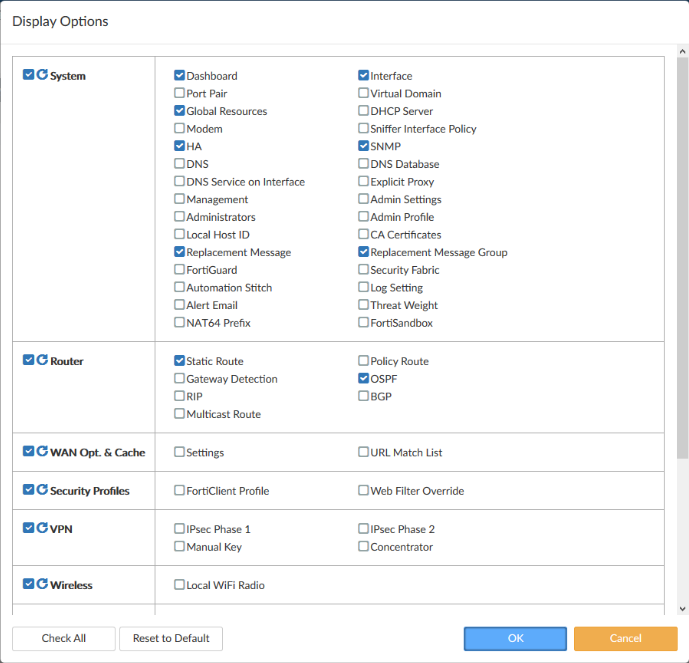
Task: Enable Web Filter Override
Action: [363, 490]
